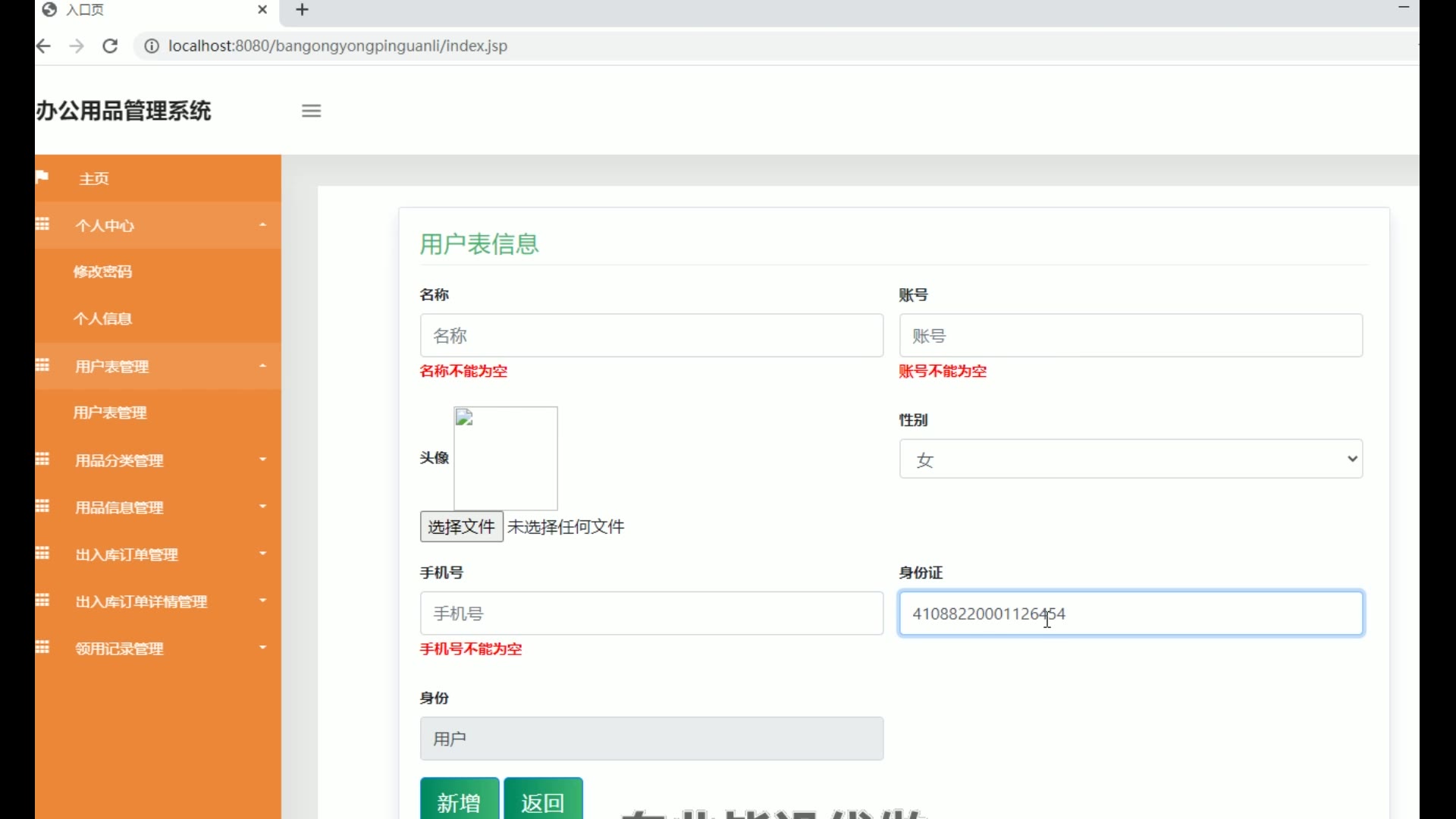The image size is (1456, 819).
Task: Click the grid icon beside 个人中心
Action: click(x=42, y=224)
